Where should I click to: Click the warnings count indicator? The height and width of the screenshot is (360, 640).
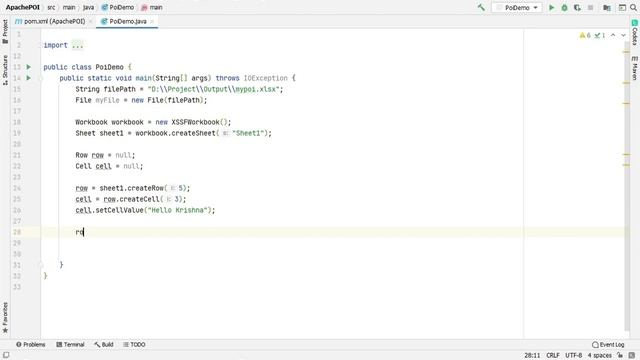pyautogui.click(x=585, y=36)
